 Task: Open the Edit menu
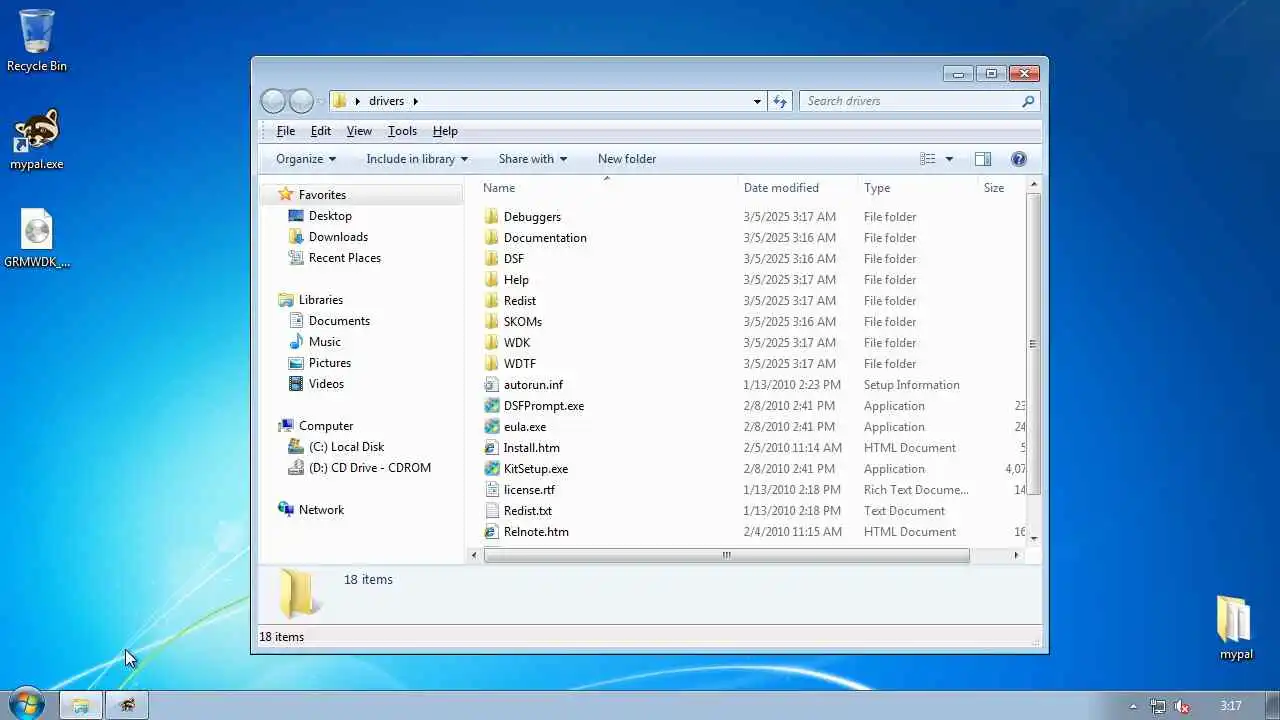pyautogui.click(x=320, y=131)
